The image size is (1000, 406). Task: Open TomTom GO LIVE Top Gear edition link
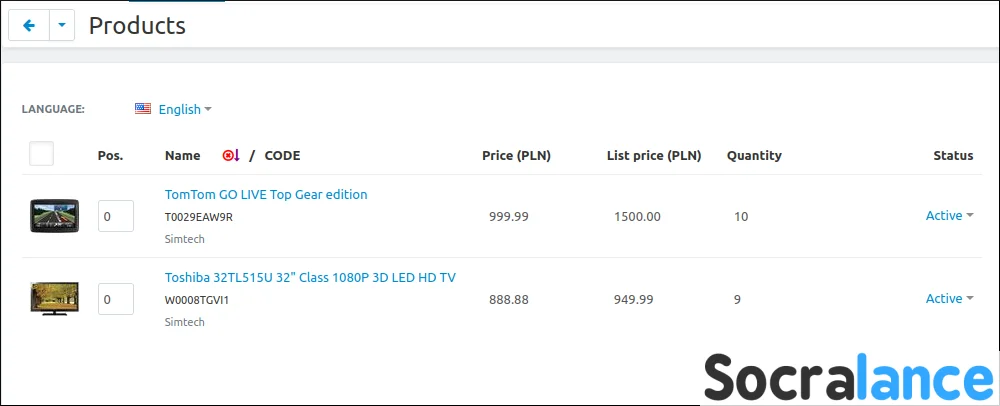[266, 194]
